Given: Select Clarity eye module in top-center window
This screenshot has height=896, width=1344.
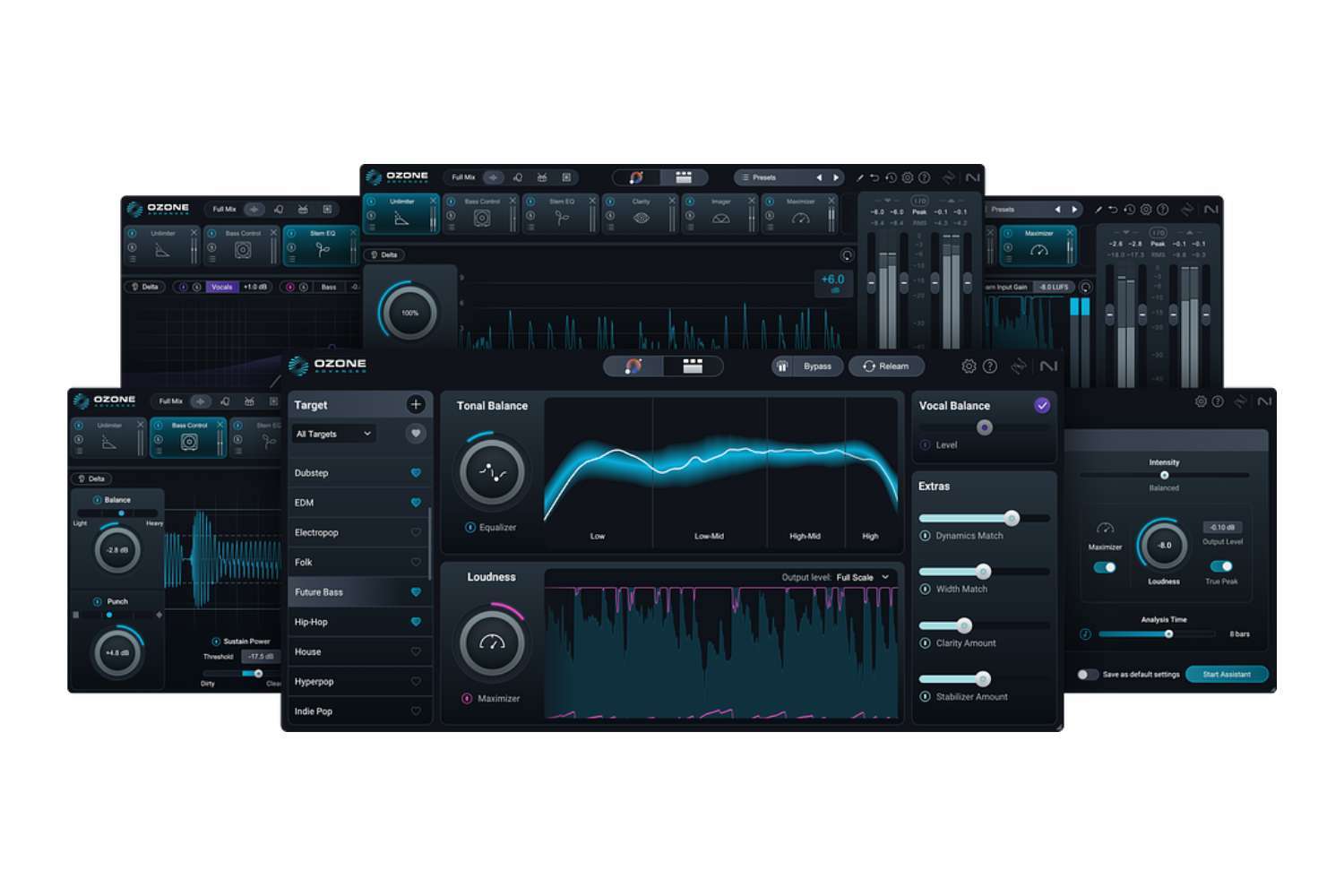Looking at the screenshot, I should point(641,215).
